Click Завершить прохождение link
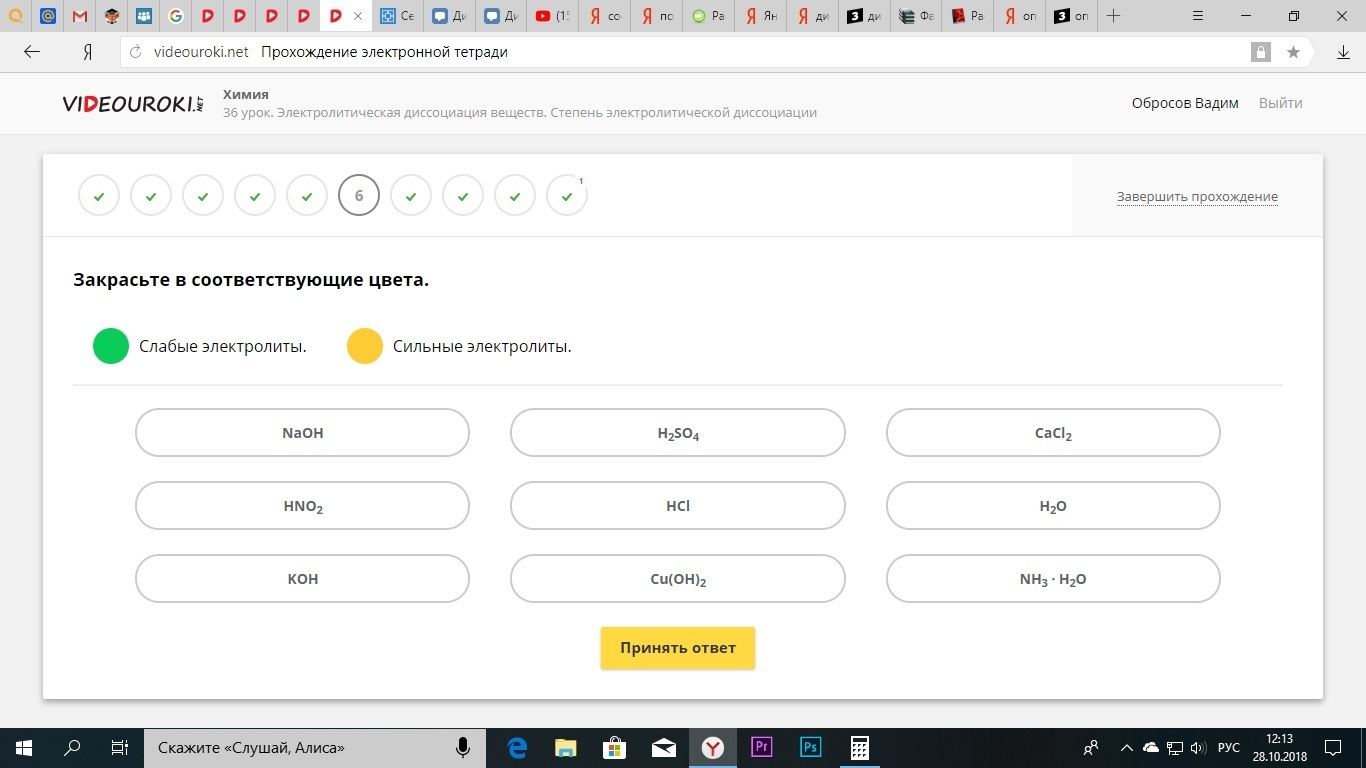Screen dimensions: 1366x768 tap(1197, 196)
